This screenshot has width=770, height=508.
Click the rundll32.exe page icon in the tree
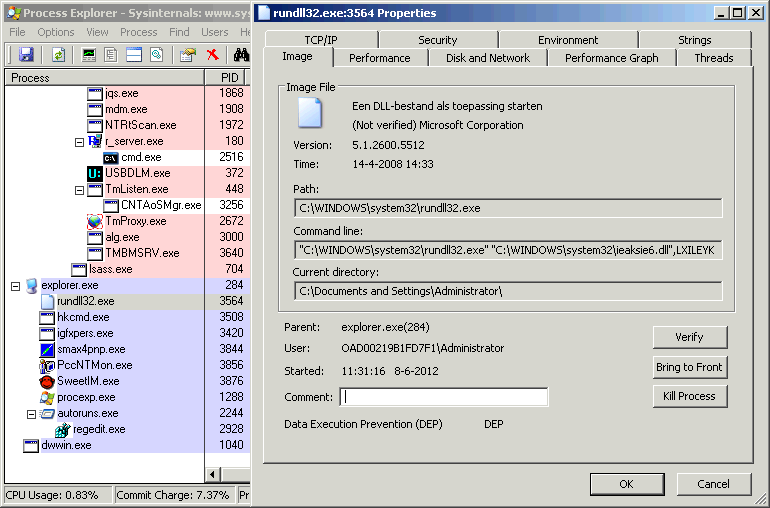click(47, 302)
